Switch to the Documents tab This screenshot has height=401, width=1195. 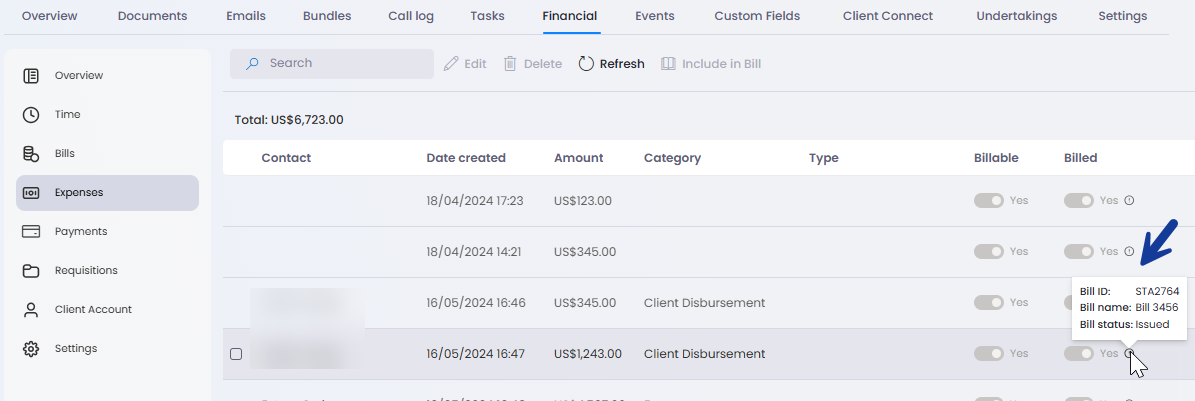coord(152,16)
